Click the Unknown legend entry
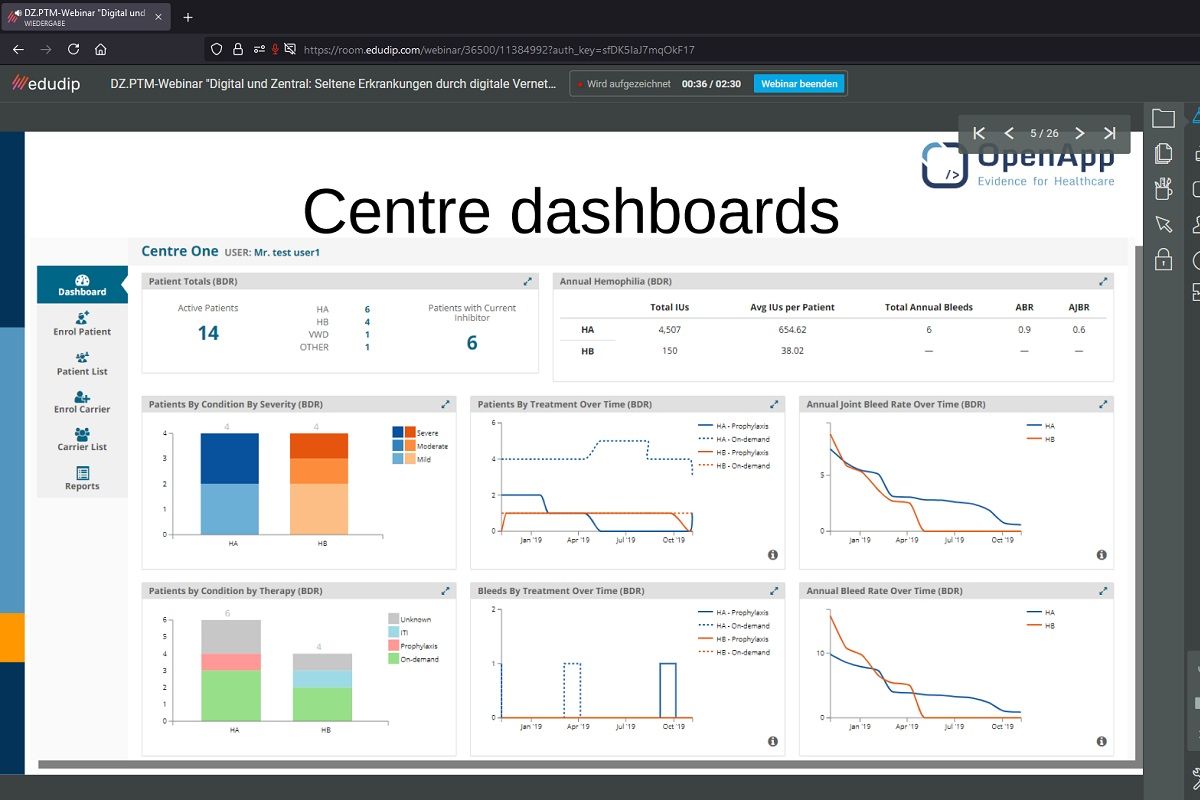The width and height of the screenshot is (1200, 800). pos(410,619)
